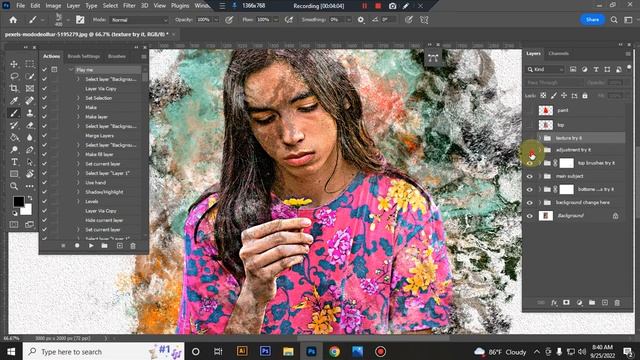The width and height of the screenshot is (640, 360).
Task: Expand the 'adjustment try it' group
Action: (540, 150)
